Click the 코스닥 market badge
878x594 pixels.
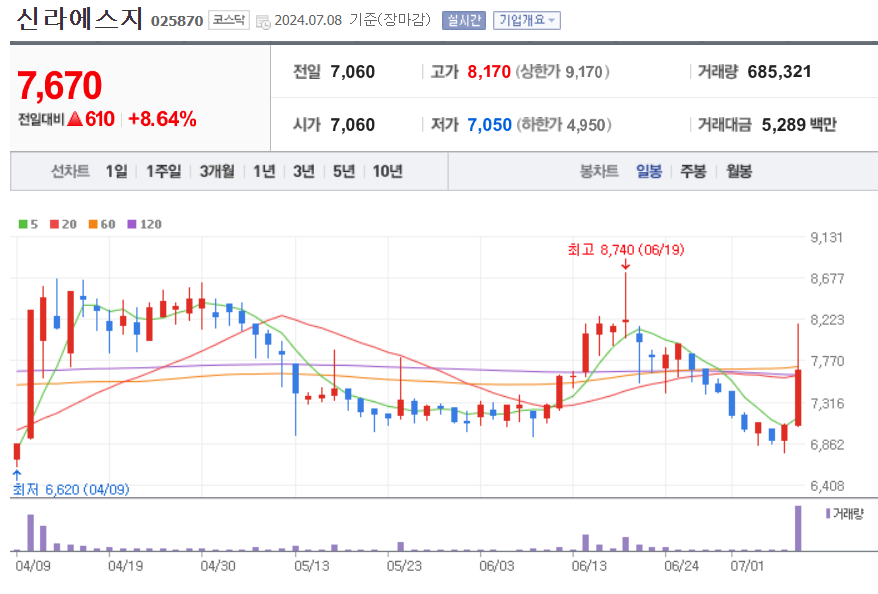pos(229,20)
